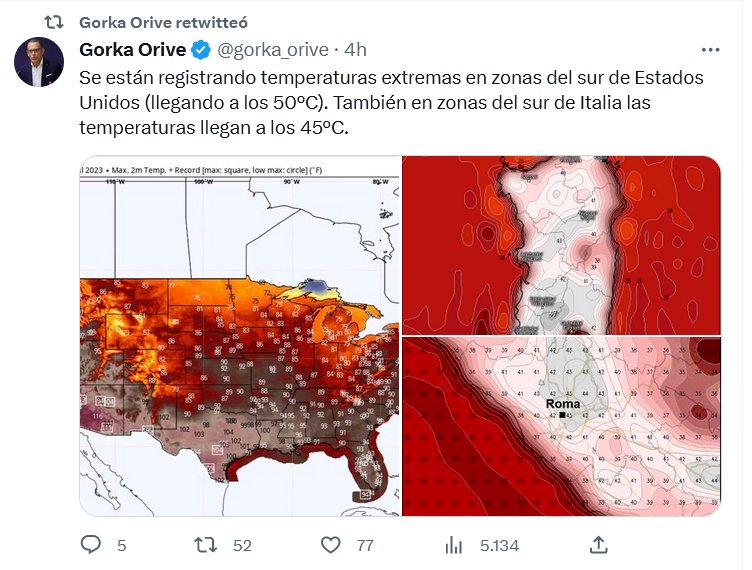The width and height of the screenshot is (752, 570).
Task: Open tweet analytics via the bar chart icon
Action: (x=453, y=544)
